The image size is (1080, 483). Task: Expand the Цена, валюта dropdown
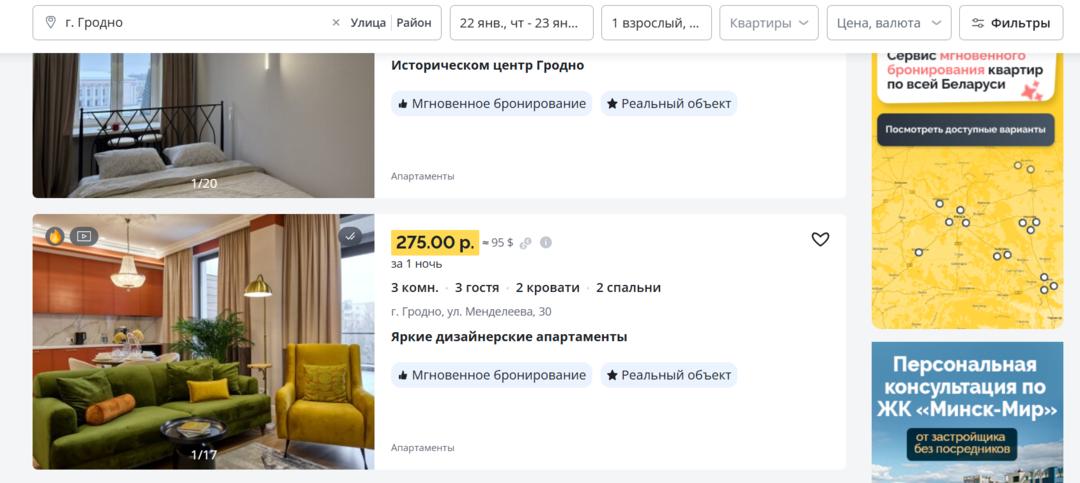click(x=889, y=23)
